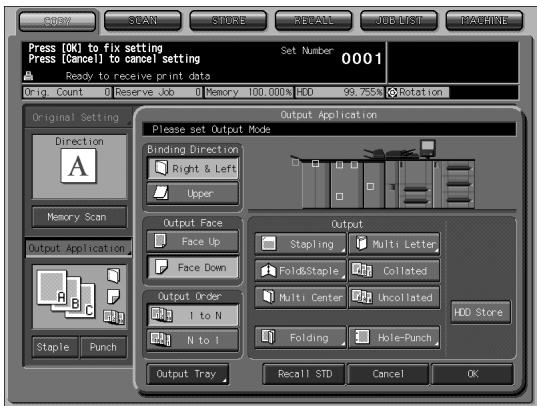Image resolution: width=537 pixels, height=406 pixels.
Task: Open Fold&Staple options
Action: click(x=301, y=271)
